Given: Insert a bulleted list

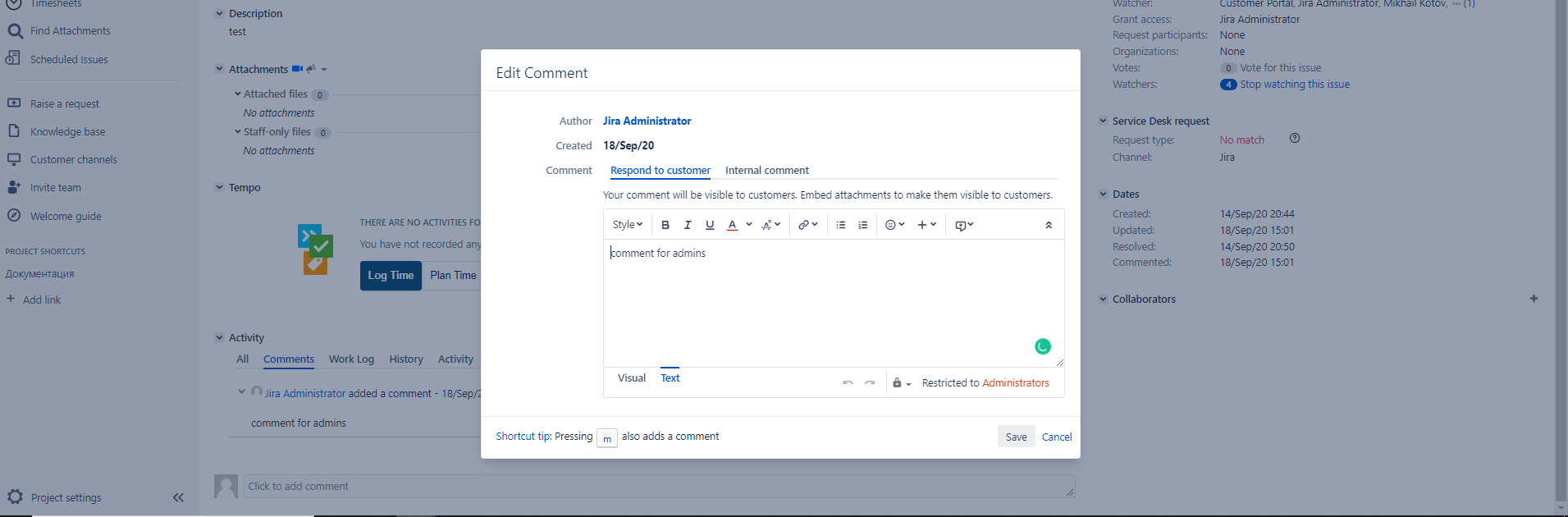Looking at the screenshot, I should [x=840, y=225].
